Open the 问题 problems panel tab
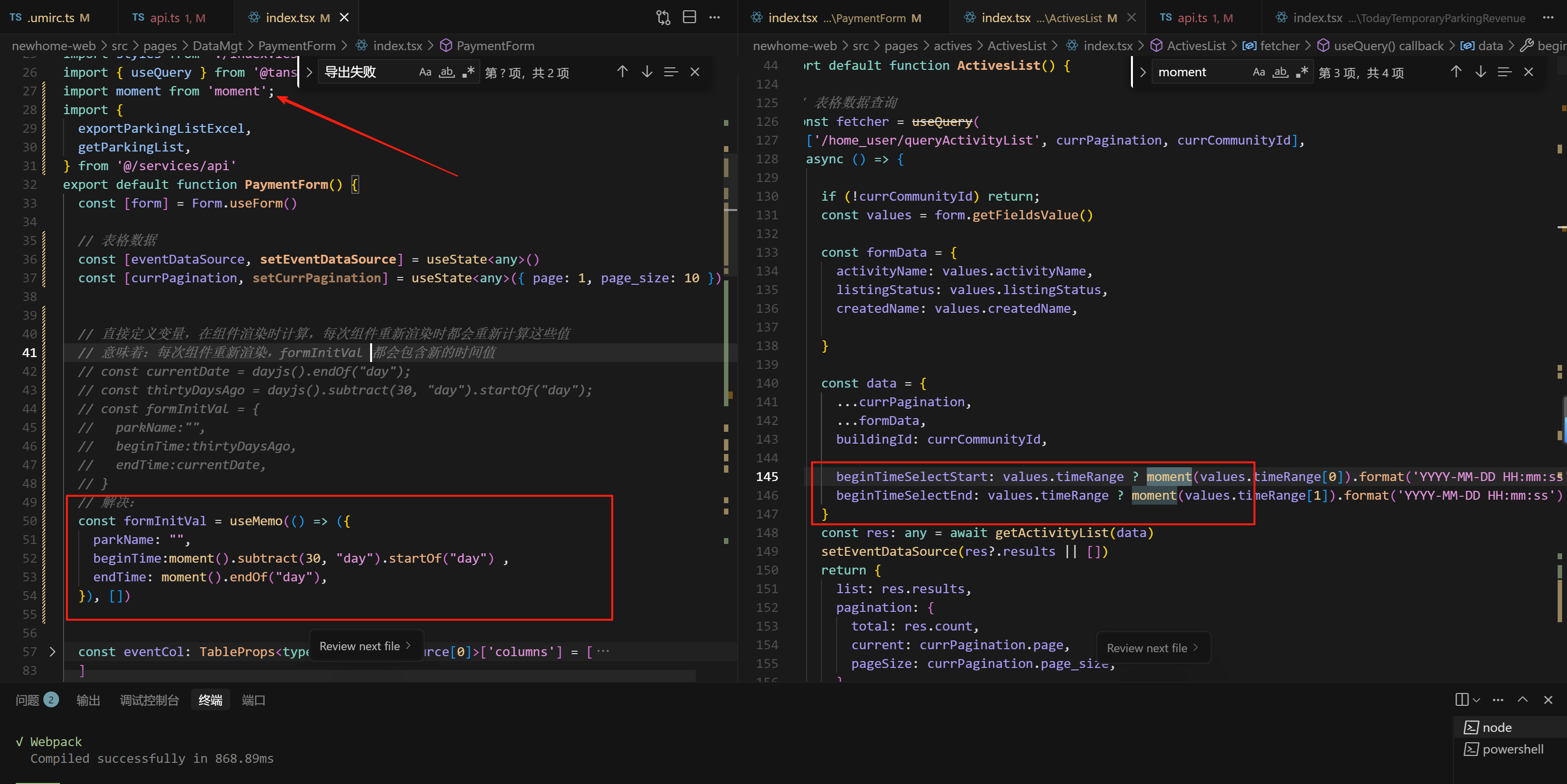1567x784 pixels. pos(36,700)
